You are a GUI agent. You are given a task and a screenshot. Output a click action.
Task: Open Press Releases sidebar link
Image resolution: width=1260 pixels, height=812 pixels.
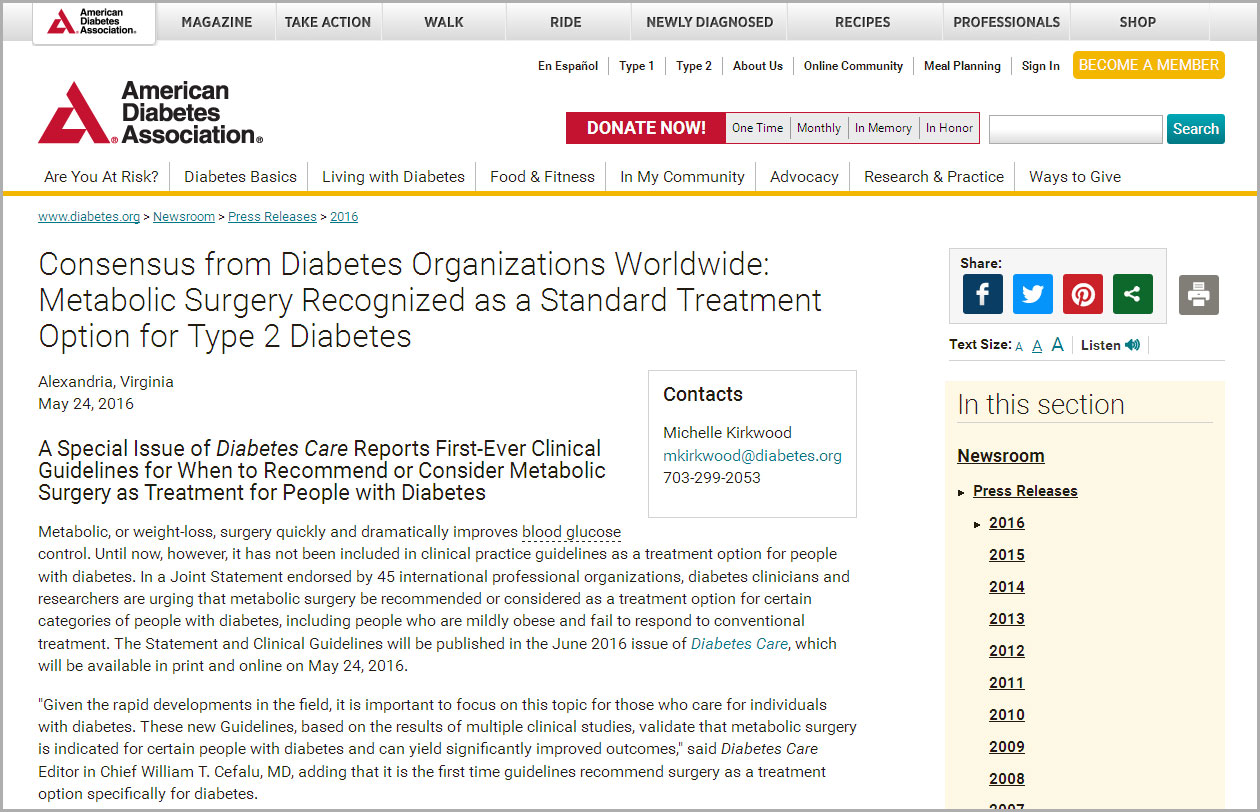[x=1025, y=491]
